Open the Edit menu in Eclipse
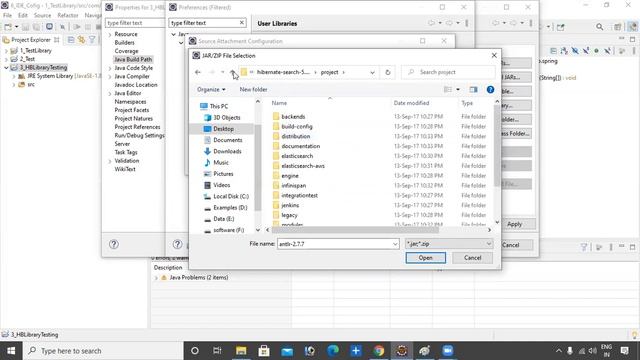This screenshot has width=640, height=360. 23,16
